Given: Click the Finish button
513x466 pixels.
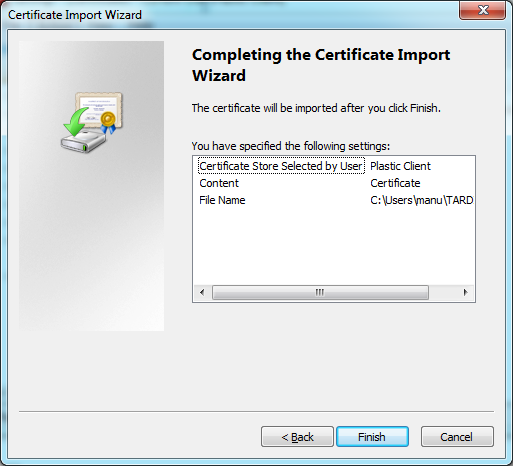Looking at the screenshot, I should click(x=372, y=437).
